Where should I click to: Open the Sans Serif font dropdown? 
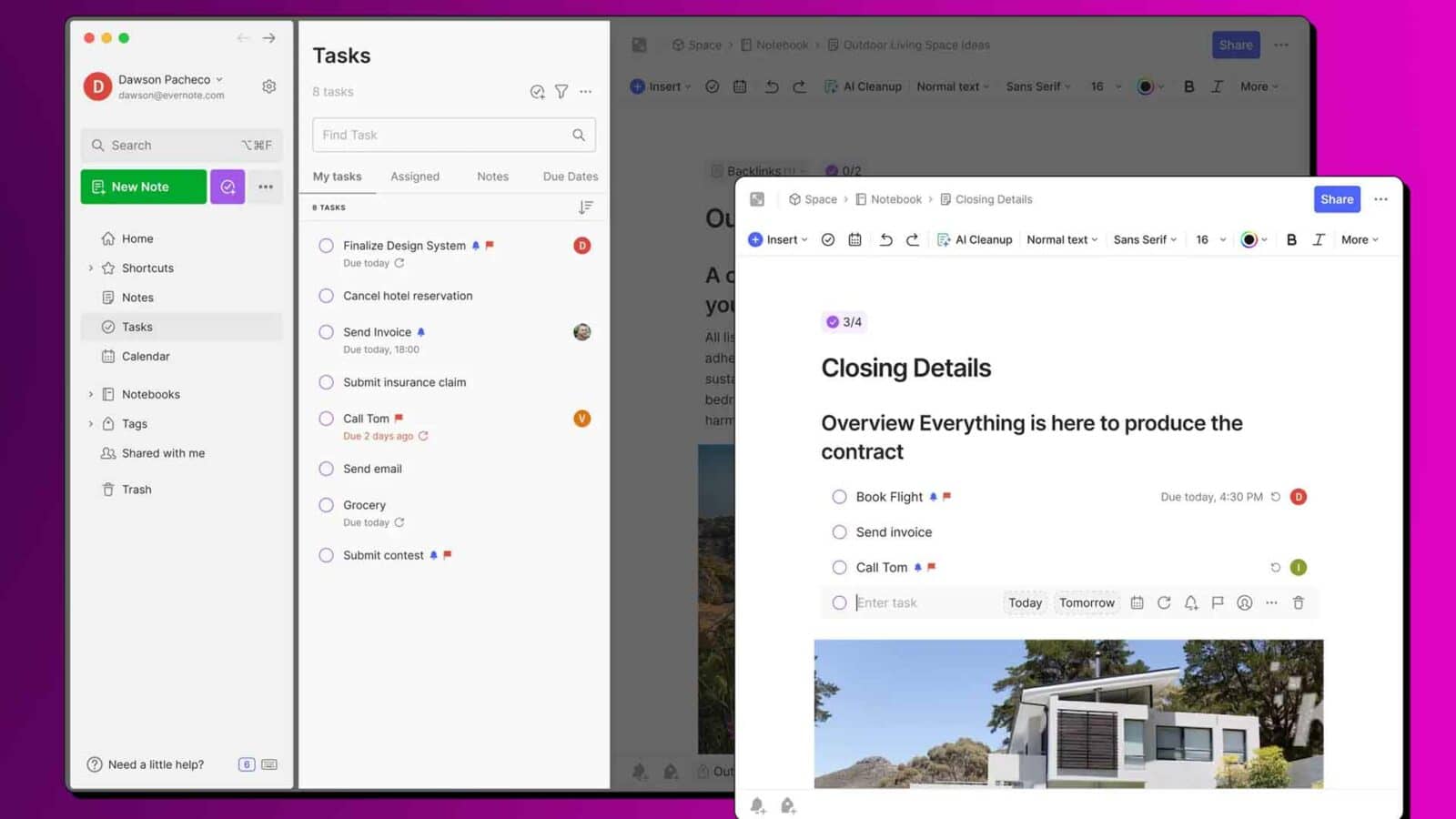[x=1145, y=240]
